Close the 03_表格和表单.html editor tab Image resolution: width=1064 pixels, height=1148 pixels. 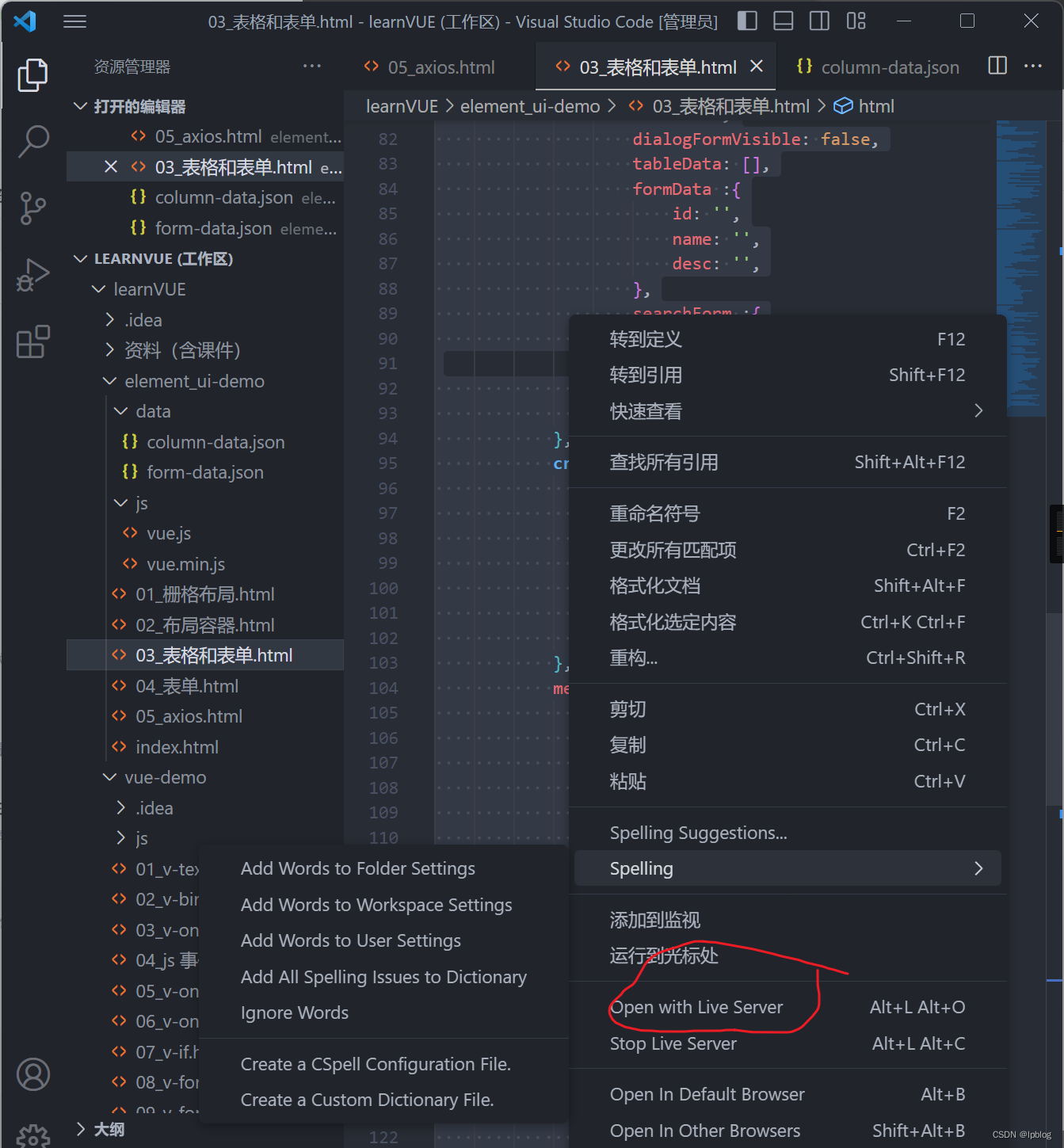coord(757,67)
